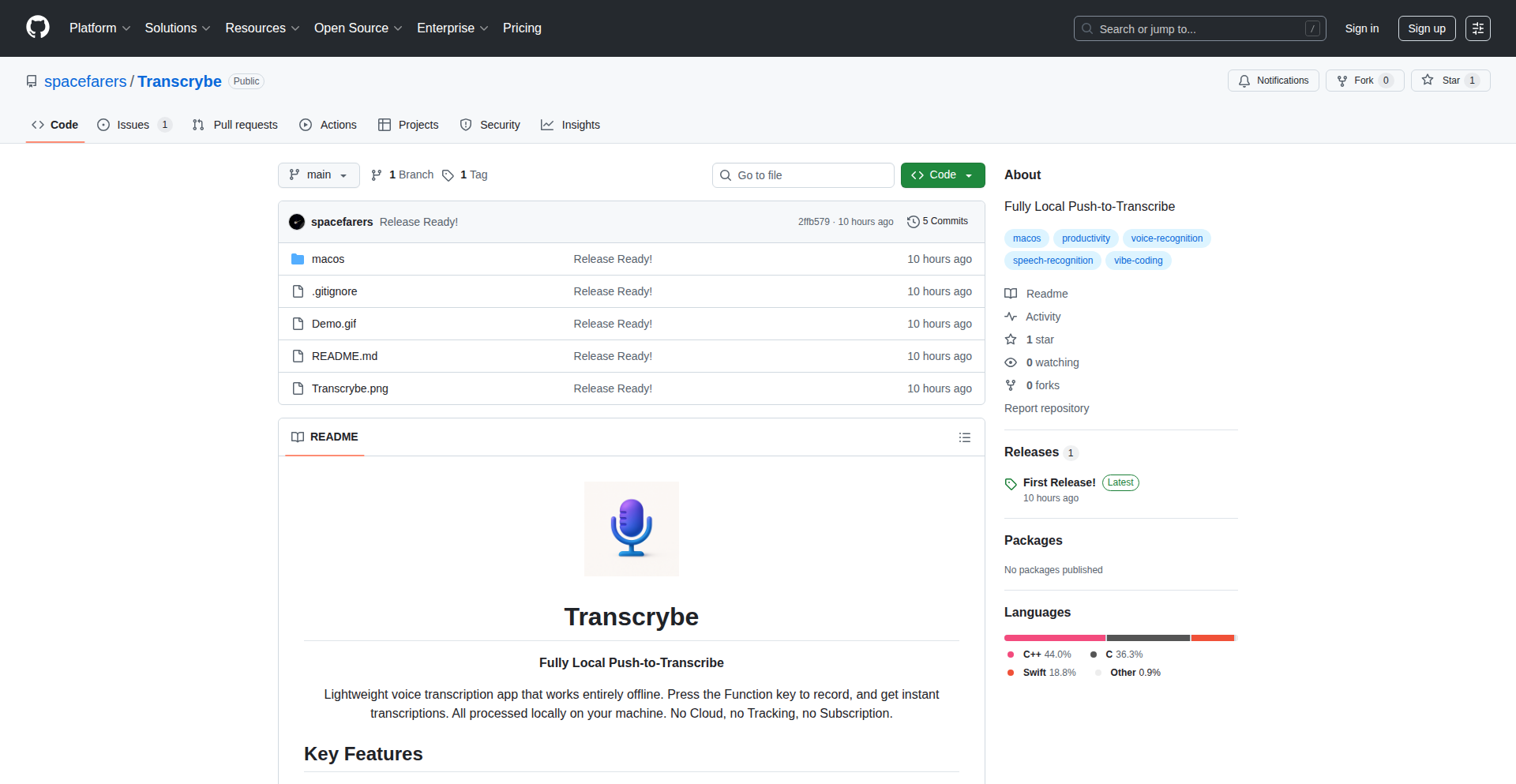Expand the Solutions menu
Viewport: 1516px width, 784px height.
click(178, 28)
